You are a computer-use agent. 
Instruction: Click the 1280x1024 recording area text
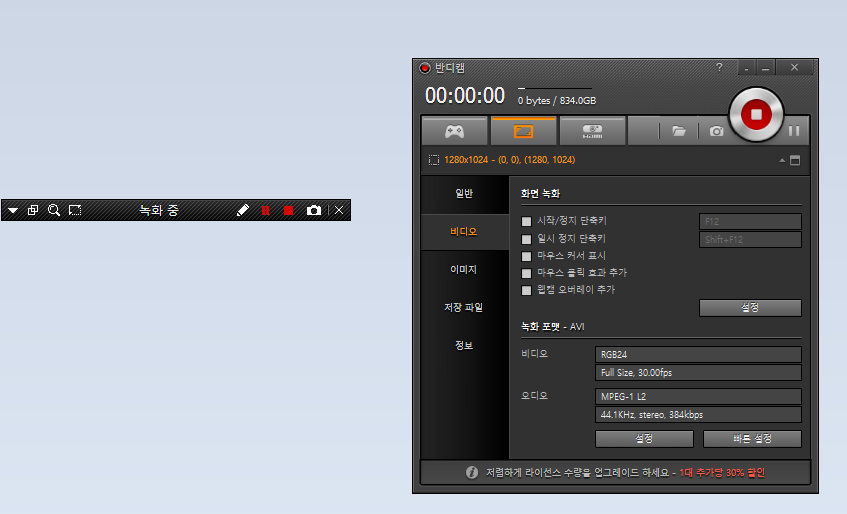509,160
